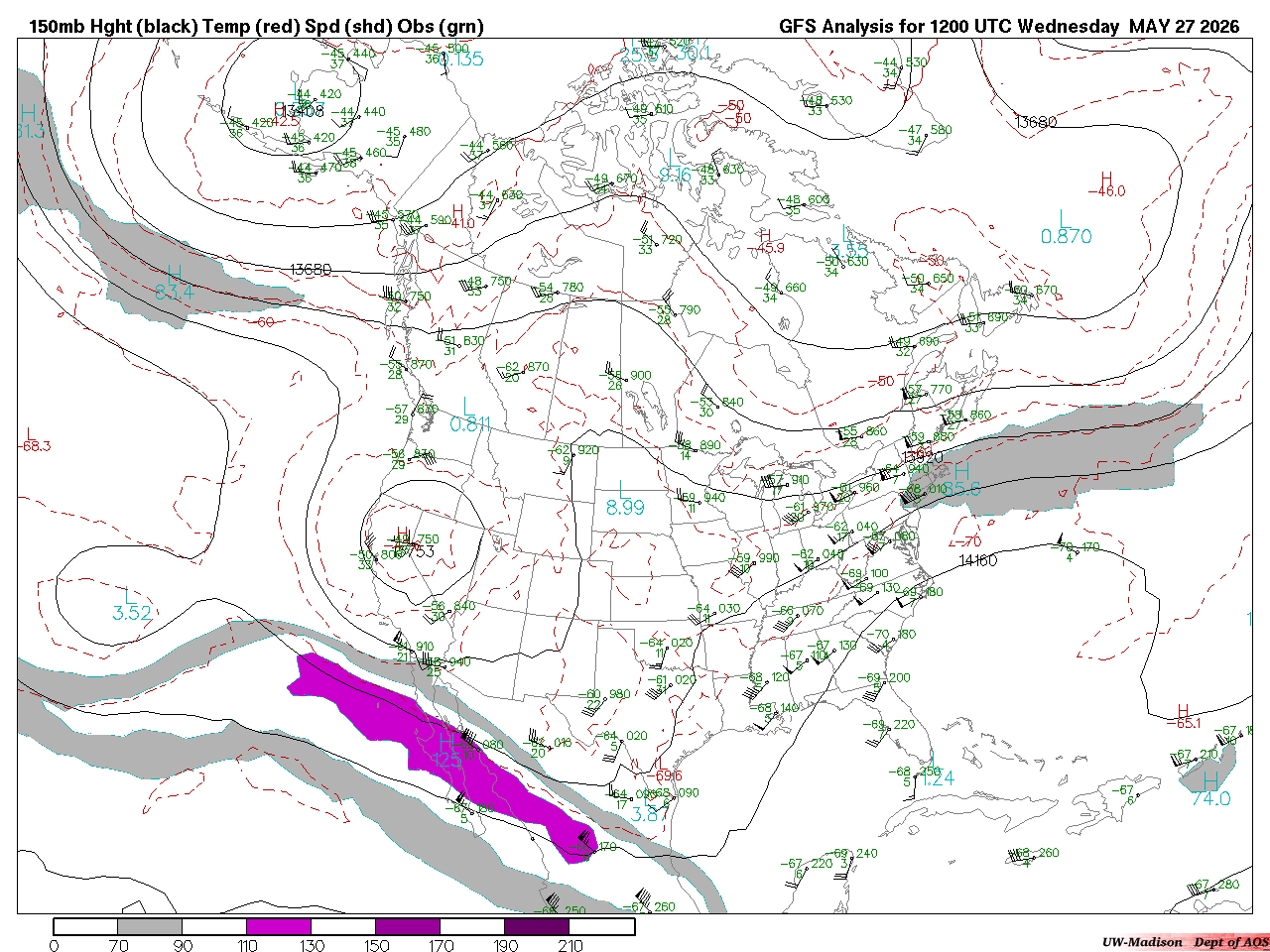This screenshot has width=1270, height=952.
Task: Click the 150mb Hght map title text
Action: pyautogui.click(x=256, y=27)
